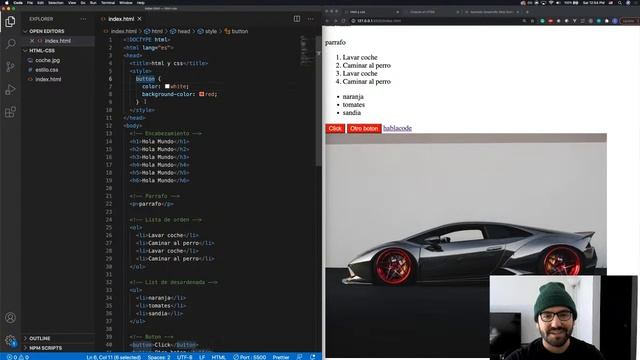Open errors and warnings in status bar
Image resolution: width=640 pixels, height=360 pixels.
coord(18,357)
